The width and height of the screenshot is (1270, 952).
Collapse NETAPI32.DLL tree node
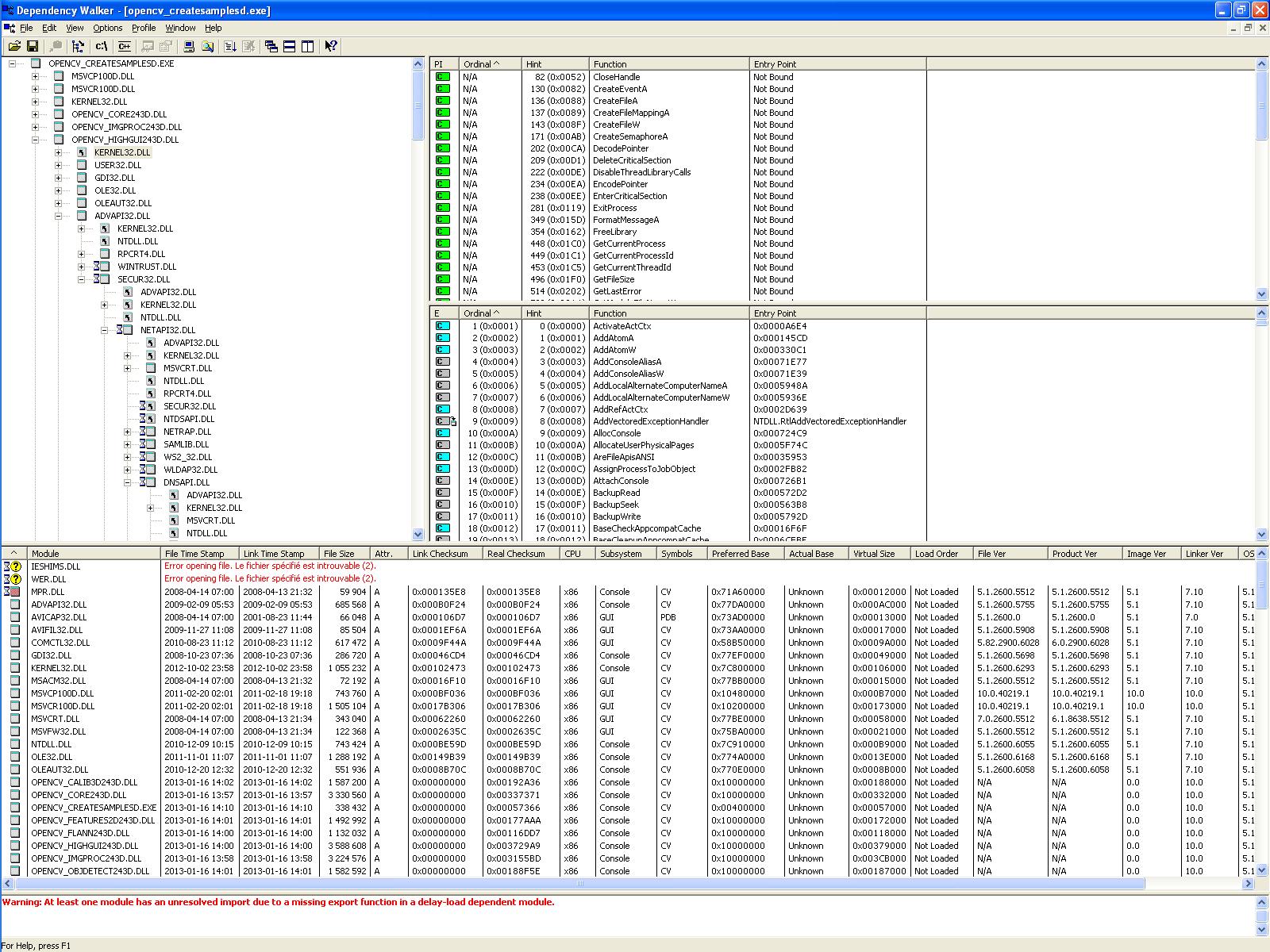coord(104,330)
